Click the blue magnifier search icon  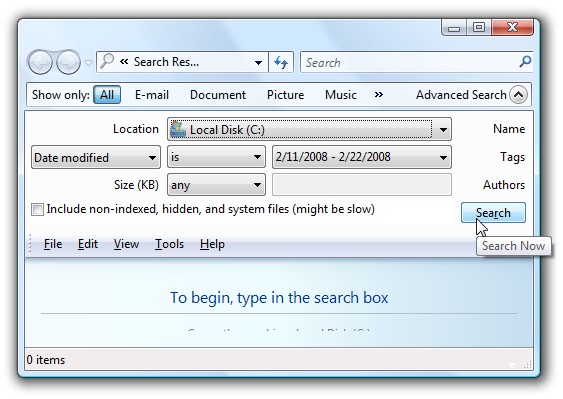coord(525,62)
